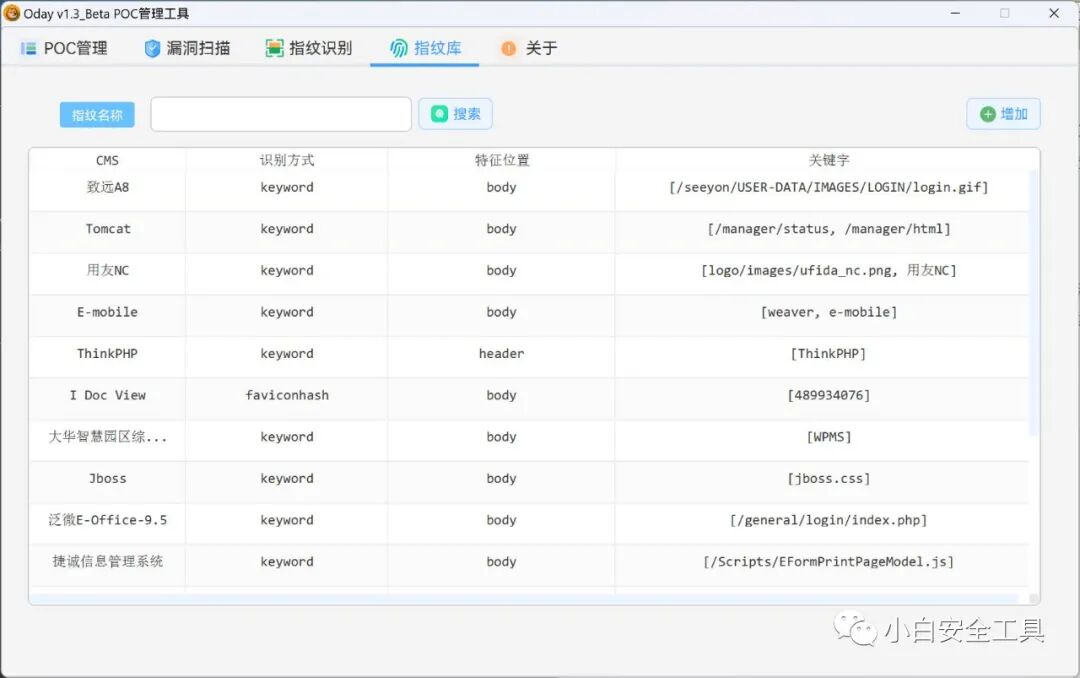Click the ufida_nc.png keyword cell
This screenshot has width=1080, height=678.
click(829, 270)
